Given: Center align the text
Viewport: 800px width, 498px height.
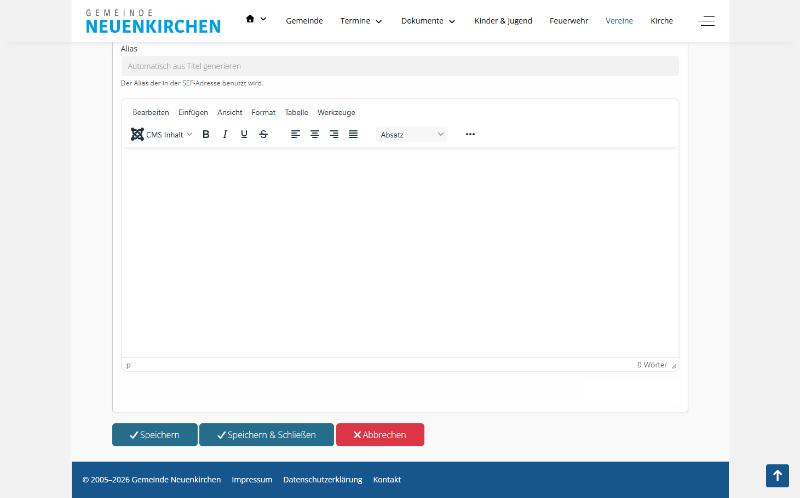Looking at the screenshot, I should click(314, 134).
